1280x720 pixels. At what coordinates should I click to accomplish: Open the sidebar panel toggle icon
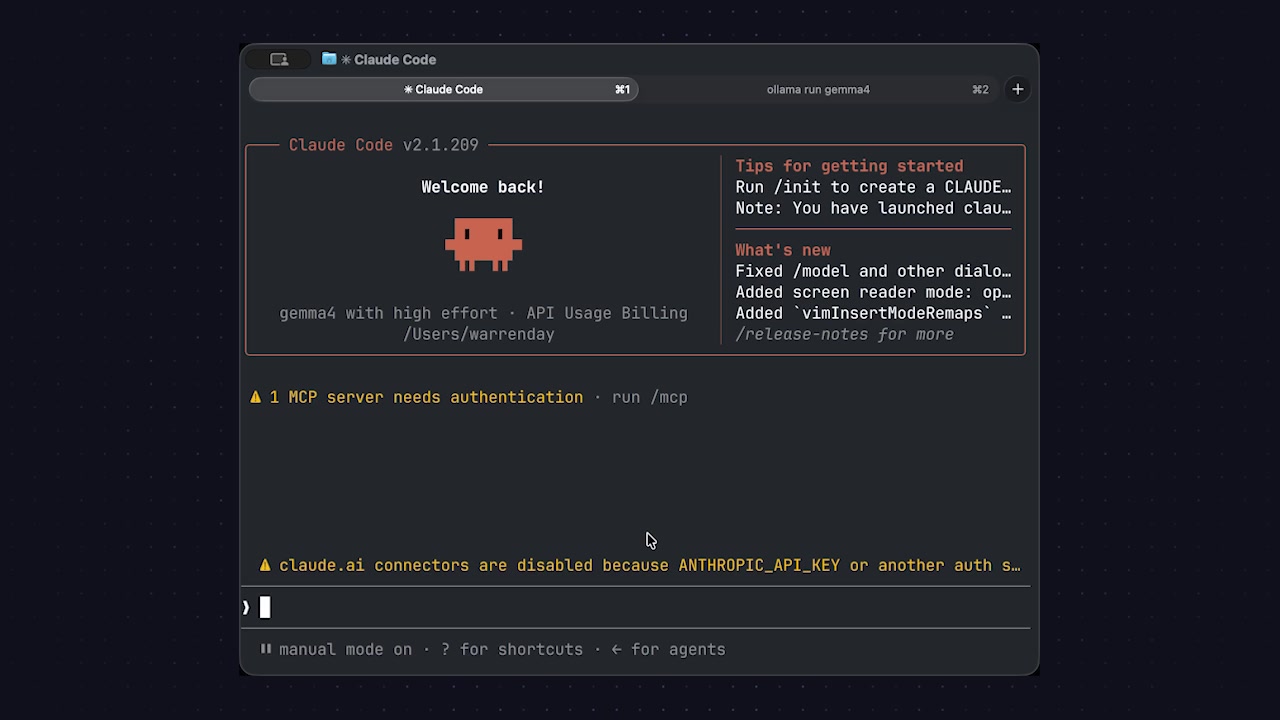point(279,60)
